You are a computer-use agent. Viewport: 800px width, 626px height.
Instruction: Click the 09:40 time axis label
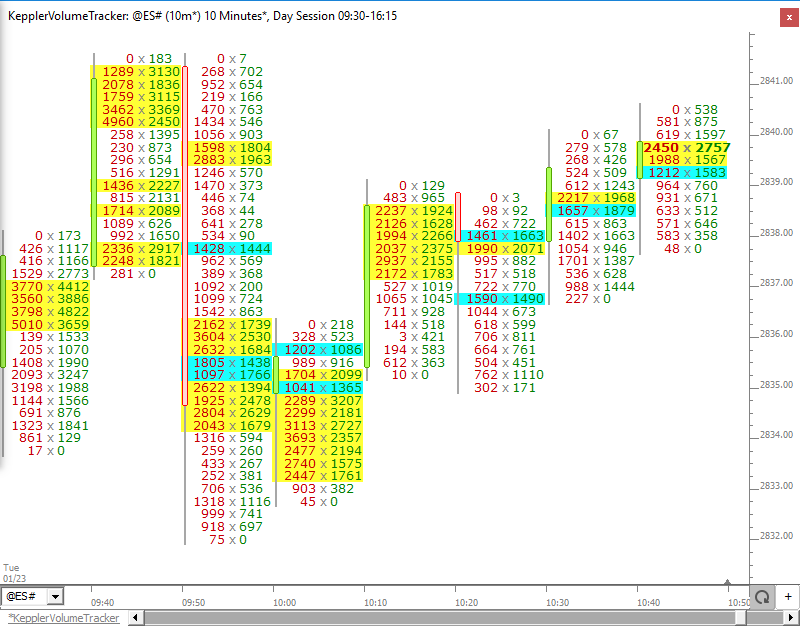pyautogui.click(x=101, y=603)
